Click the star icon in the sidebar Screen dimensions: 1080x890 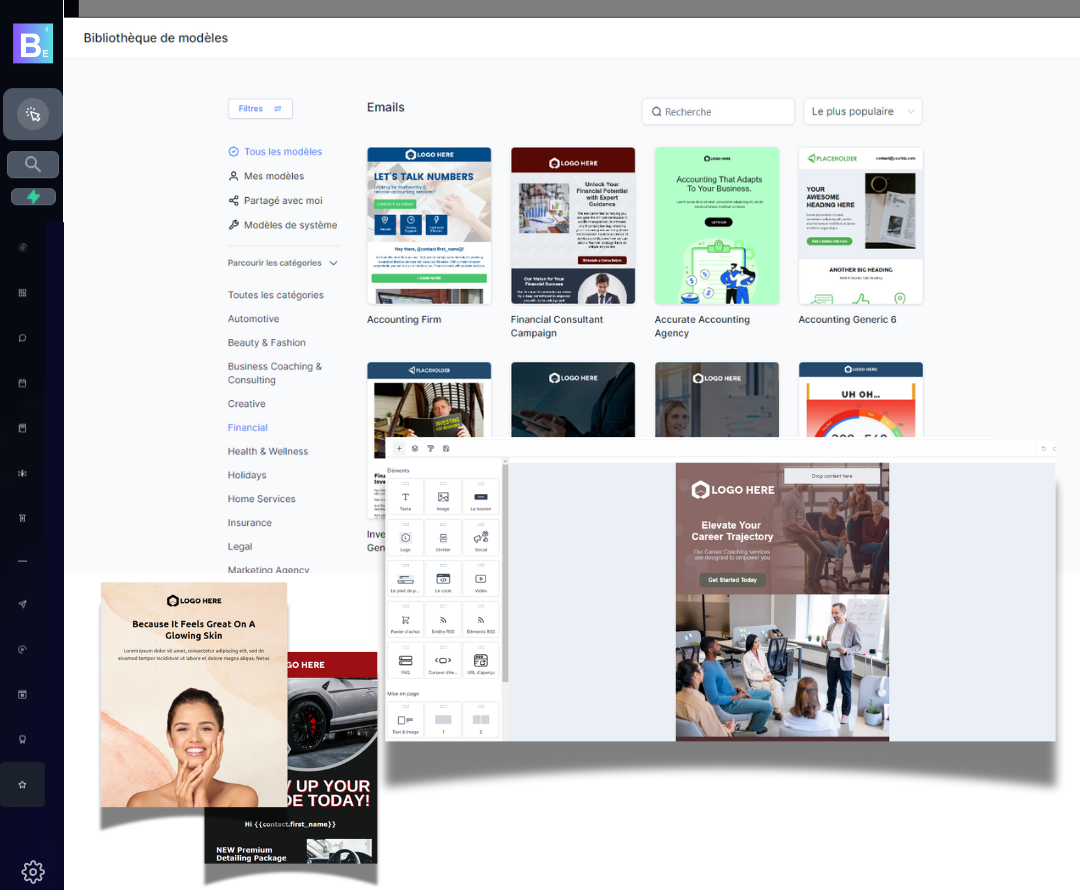point(22,785)
